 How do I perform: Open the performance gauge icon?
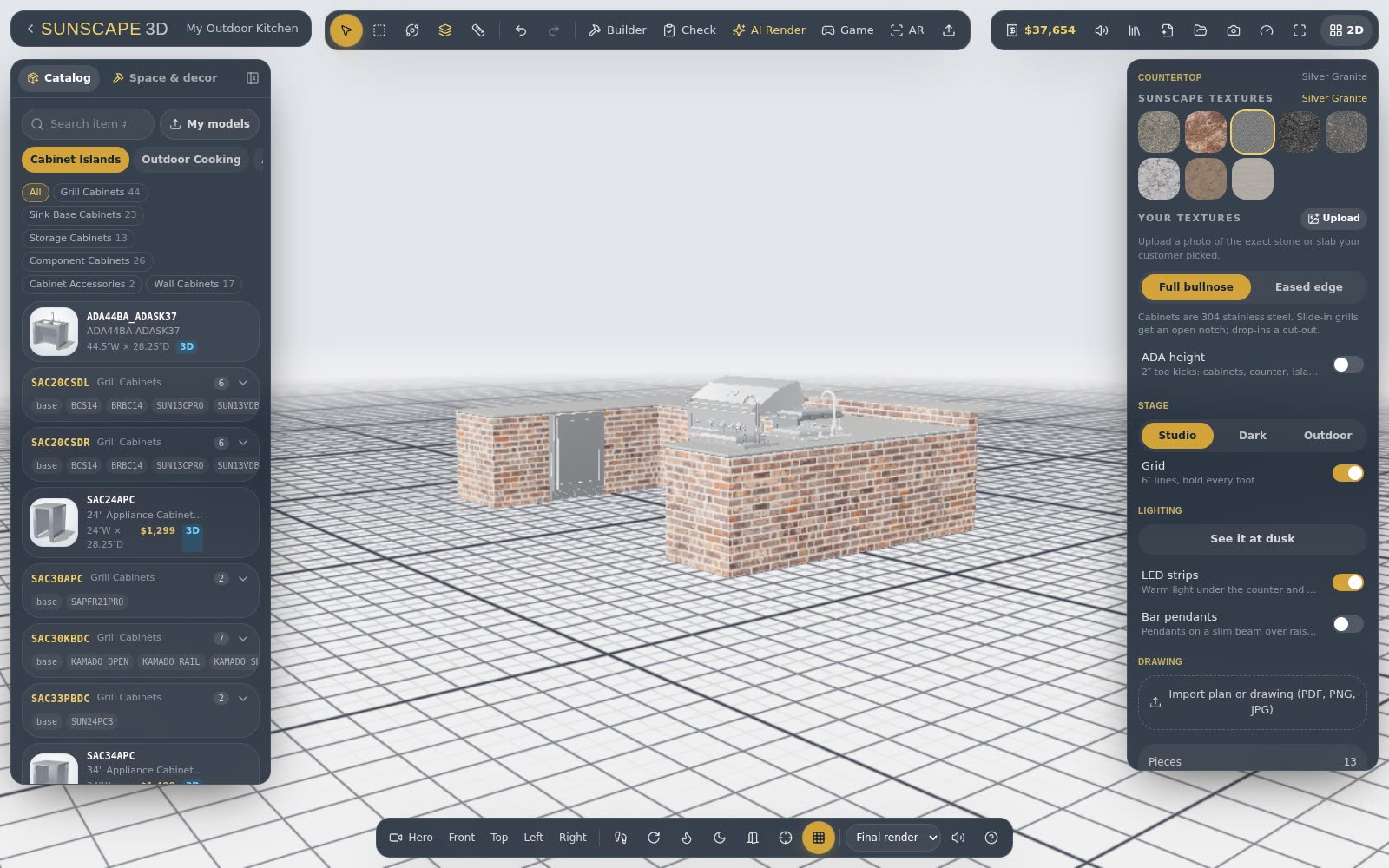pos(1267,30)
